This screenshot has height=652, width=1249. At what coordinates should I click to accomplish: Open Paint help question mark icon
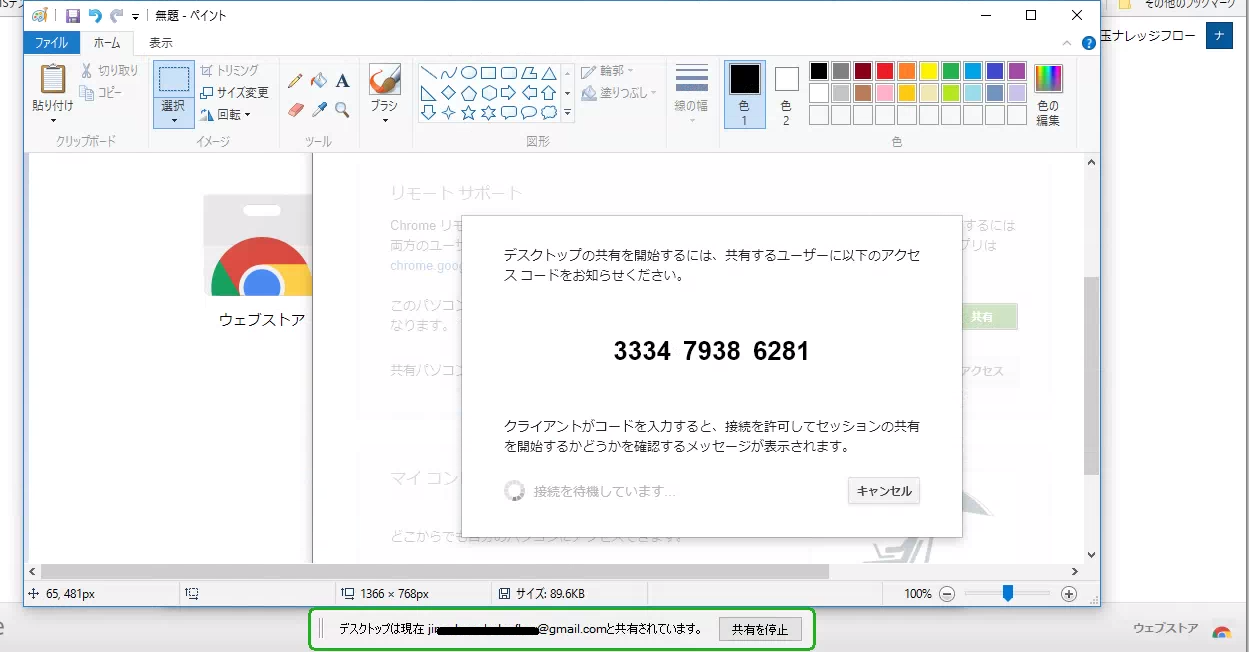pos(1089,43)
